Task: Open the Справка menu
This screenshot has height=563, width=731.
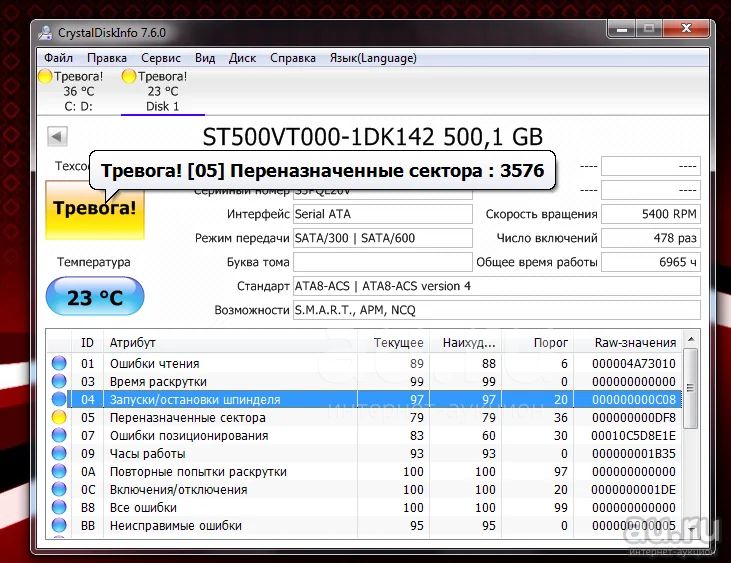Action: [293, 58]
